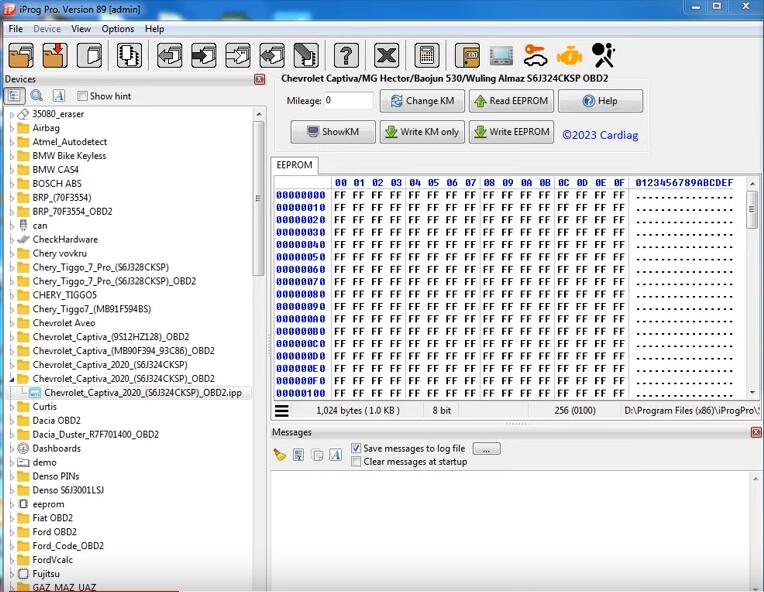Click the verify chip outlined-arrow toolbar icon

[238, 56]
